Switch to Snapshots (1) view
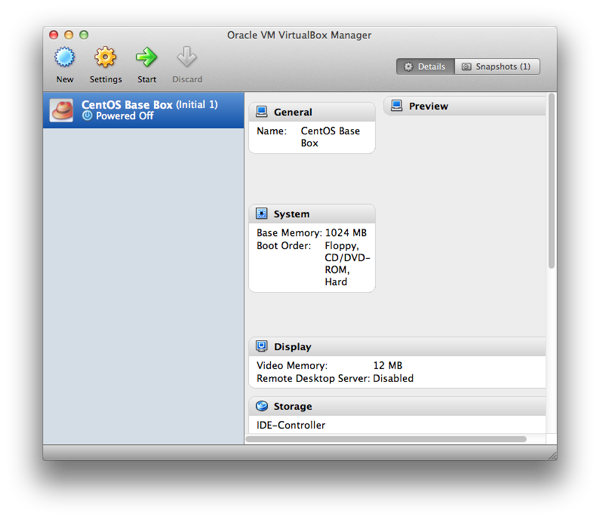Viewport: 600px width, 520px height. pyautogui.click(x=497, y=67)
